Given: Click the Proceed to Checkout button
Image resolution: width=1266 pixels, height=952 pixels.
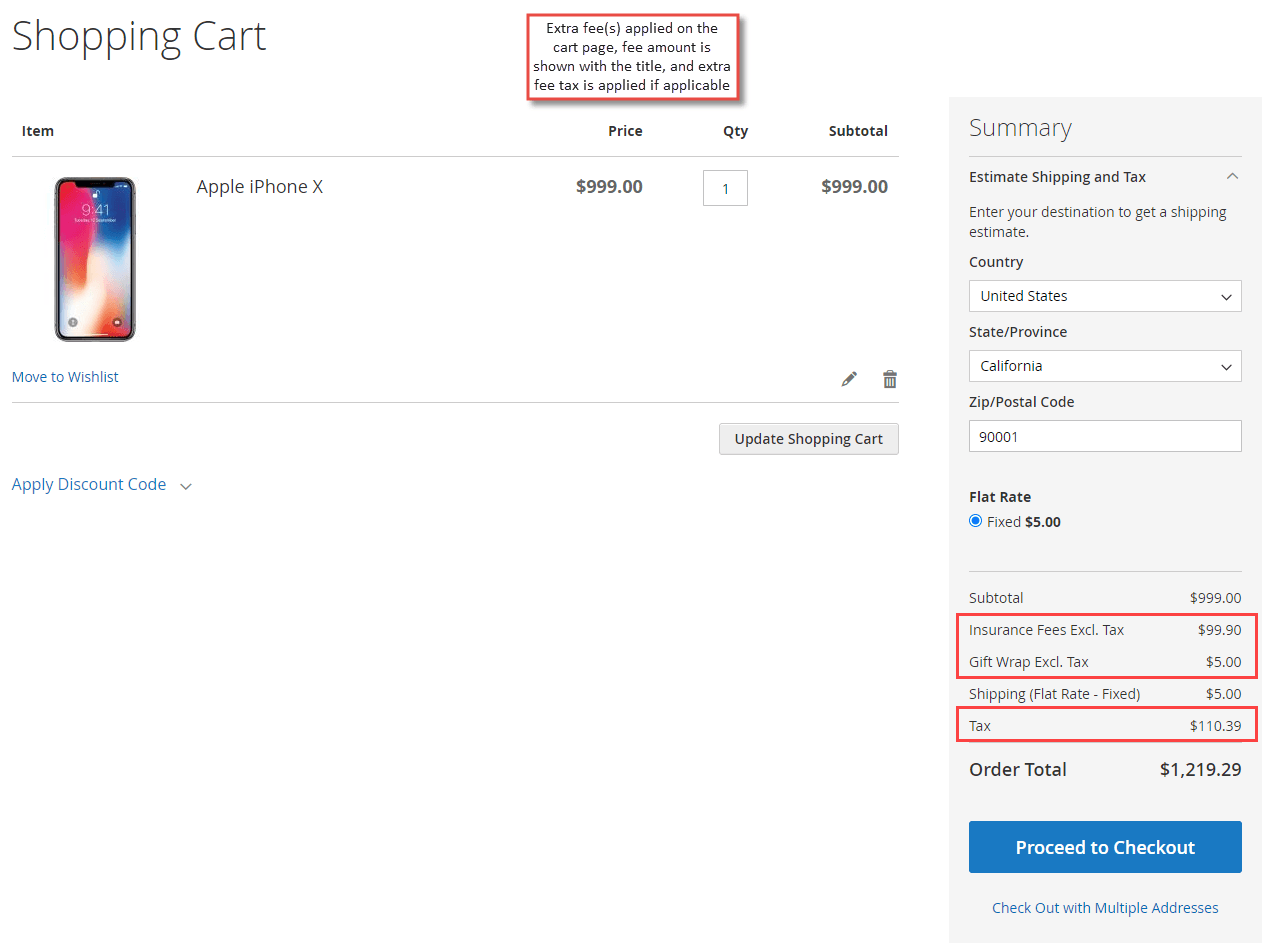Looking at the screenshot, I should tap(1105, 847).
